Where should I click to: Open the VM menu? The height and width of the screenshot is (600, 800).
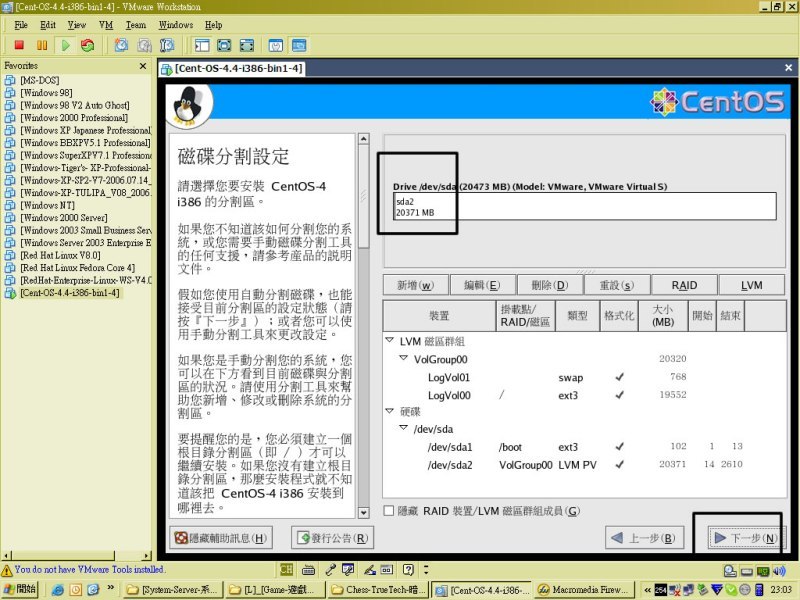[x=106, y=25]
